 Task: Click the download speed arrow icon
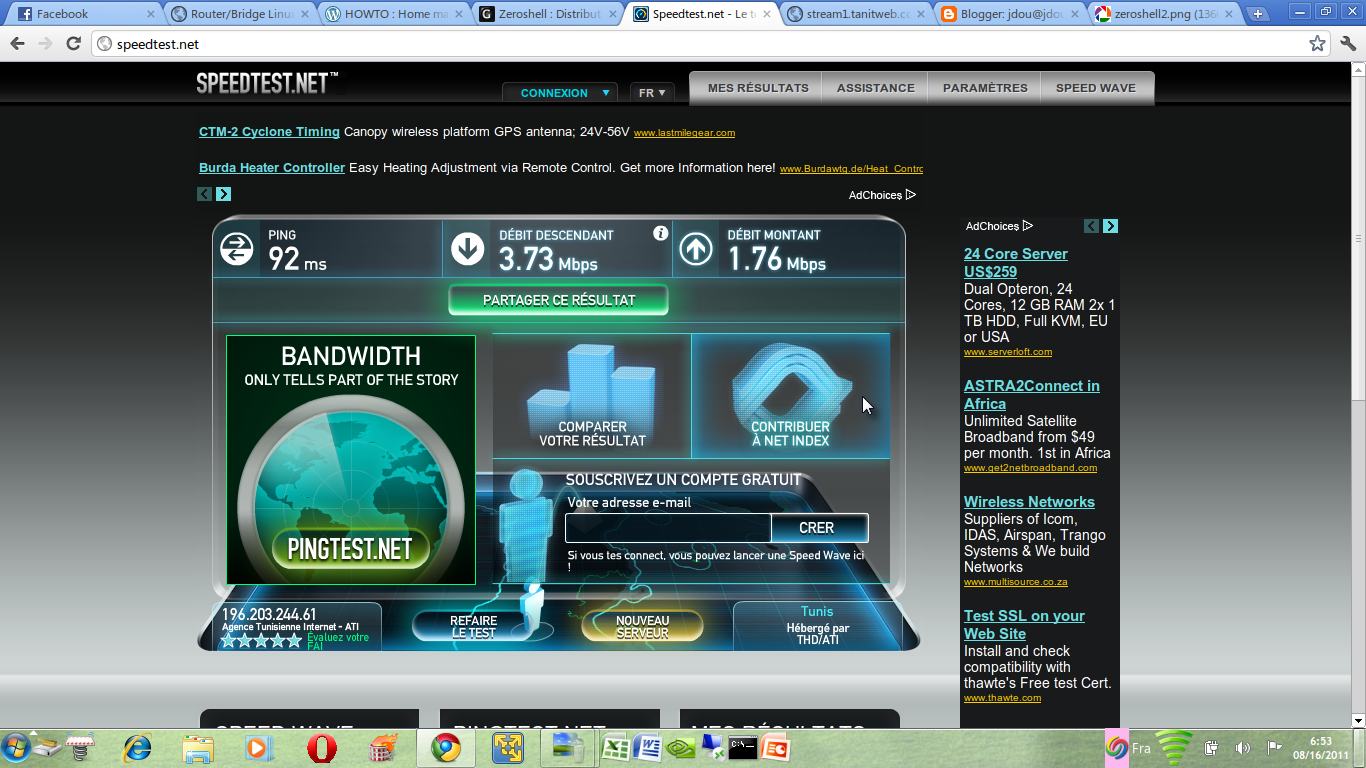click(x=467, y=249)
